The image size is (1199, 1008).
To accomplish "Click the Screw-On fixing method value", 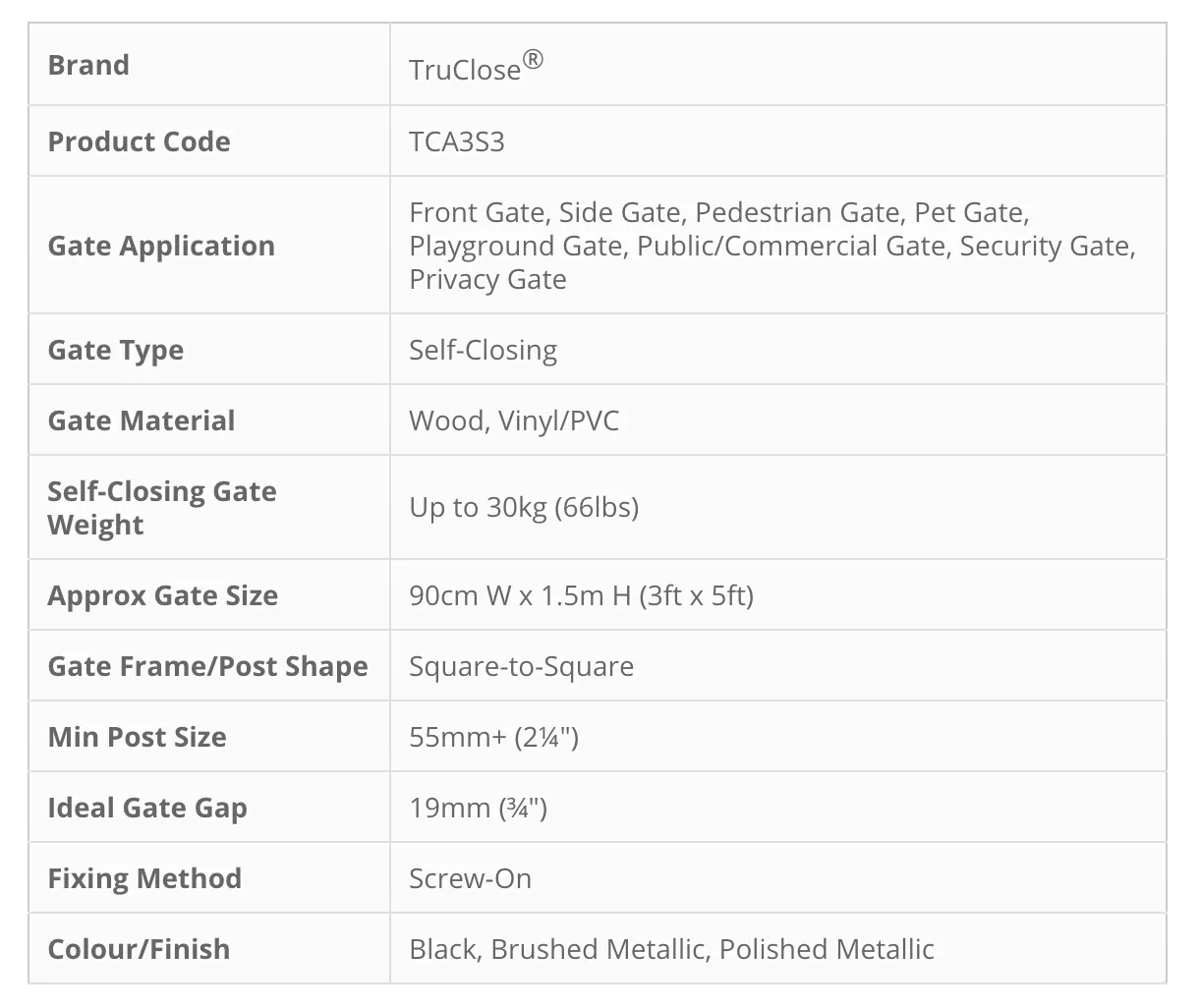I will tap(470, 878).
